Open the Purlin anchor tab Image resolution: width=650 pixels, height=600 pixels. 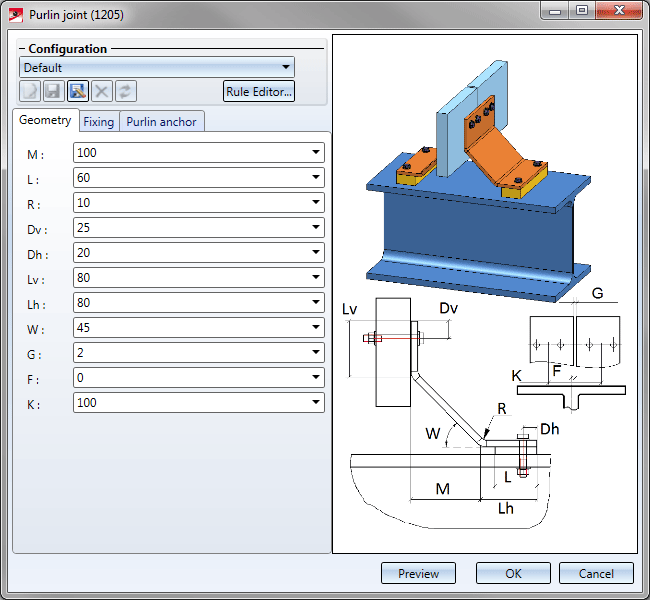click(161, 122)
